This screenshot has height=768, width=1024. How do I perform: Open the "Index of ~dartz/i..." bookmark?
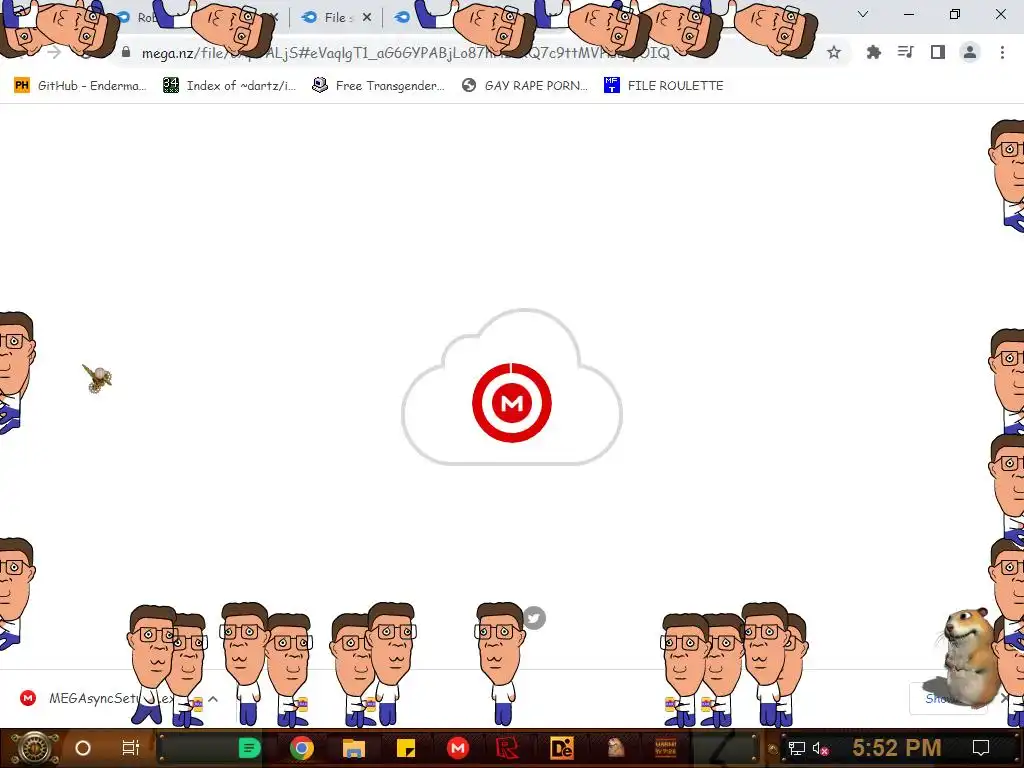point(229,86)
